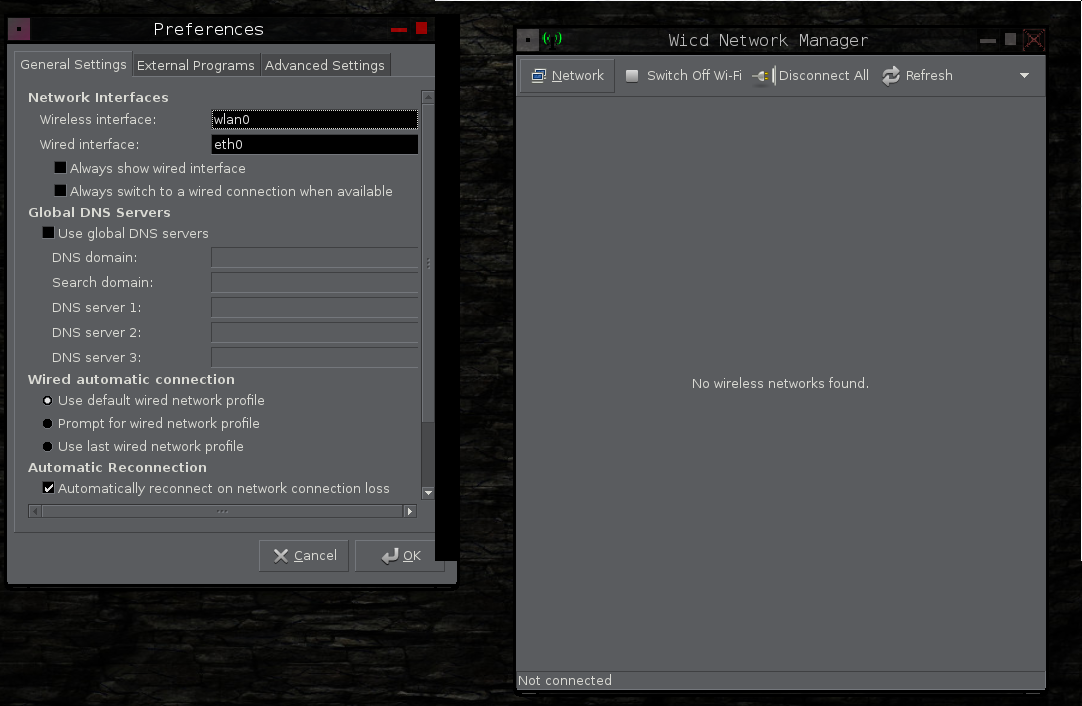Open the Preferences window menu icon

click(x=19, y=29)
